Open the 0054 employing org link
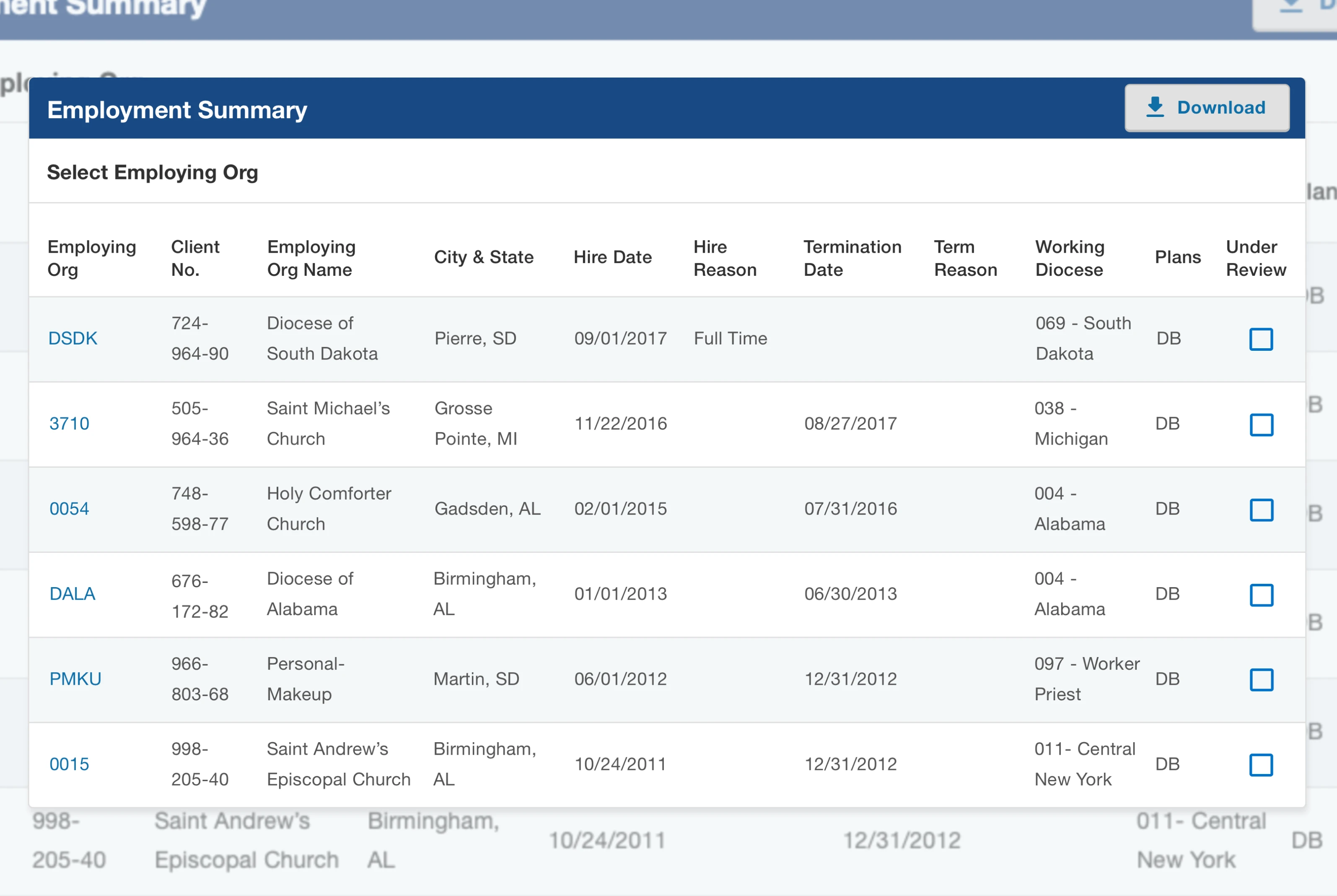 (x=69, y=509)
